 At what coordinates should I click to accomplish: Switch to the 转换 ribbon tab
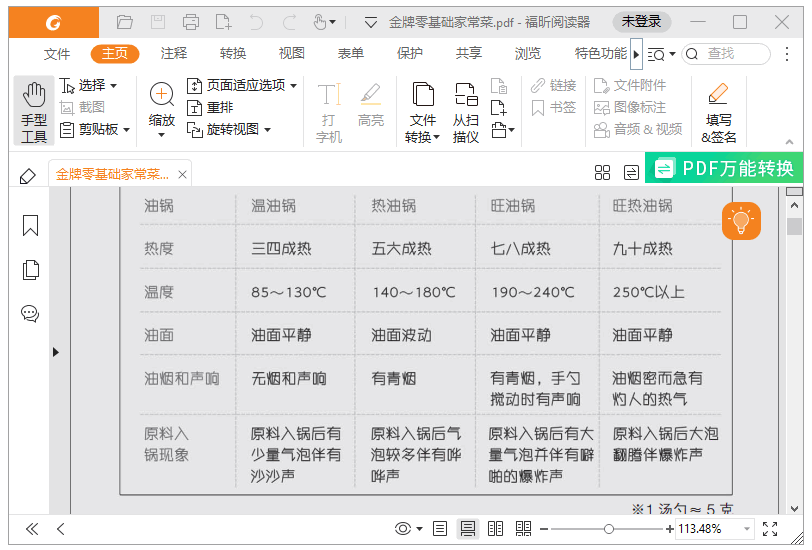coord(233,54)
